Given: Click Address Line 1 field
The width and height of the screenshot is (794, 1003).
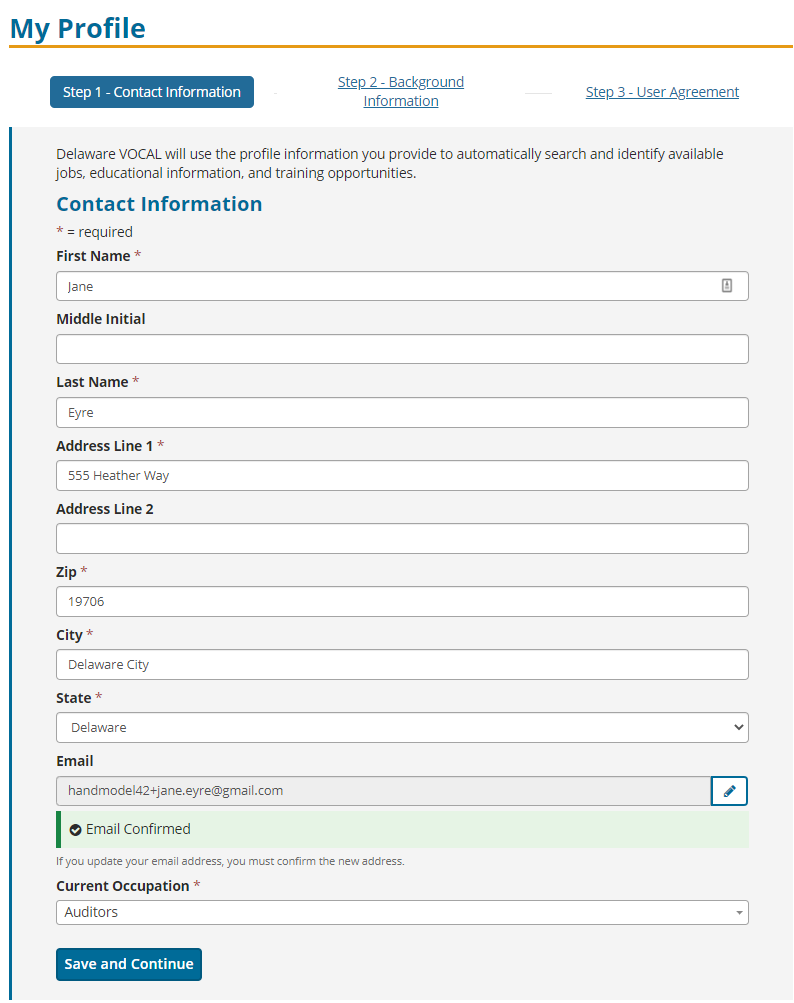Looking at the screenshot, I should 402,475.
